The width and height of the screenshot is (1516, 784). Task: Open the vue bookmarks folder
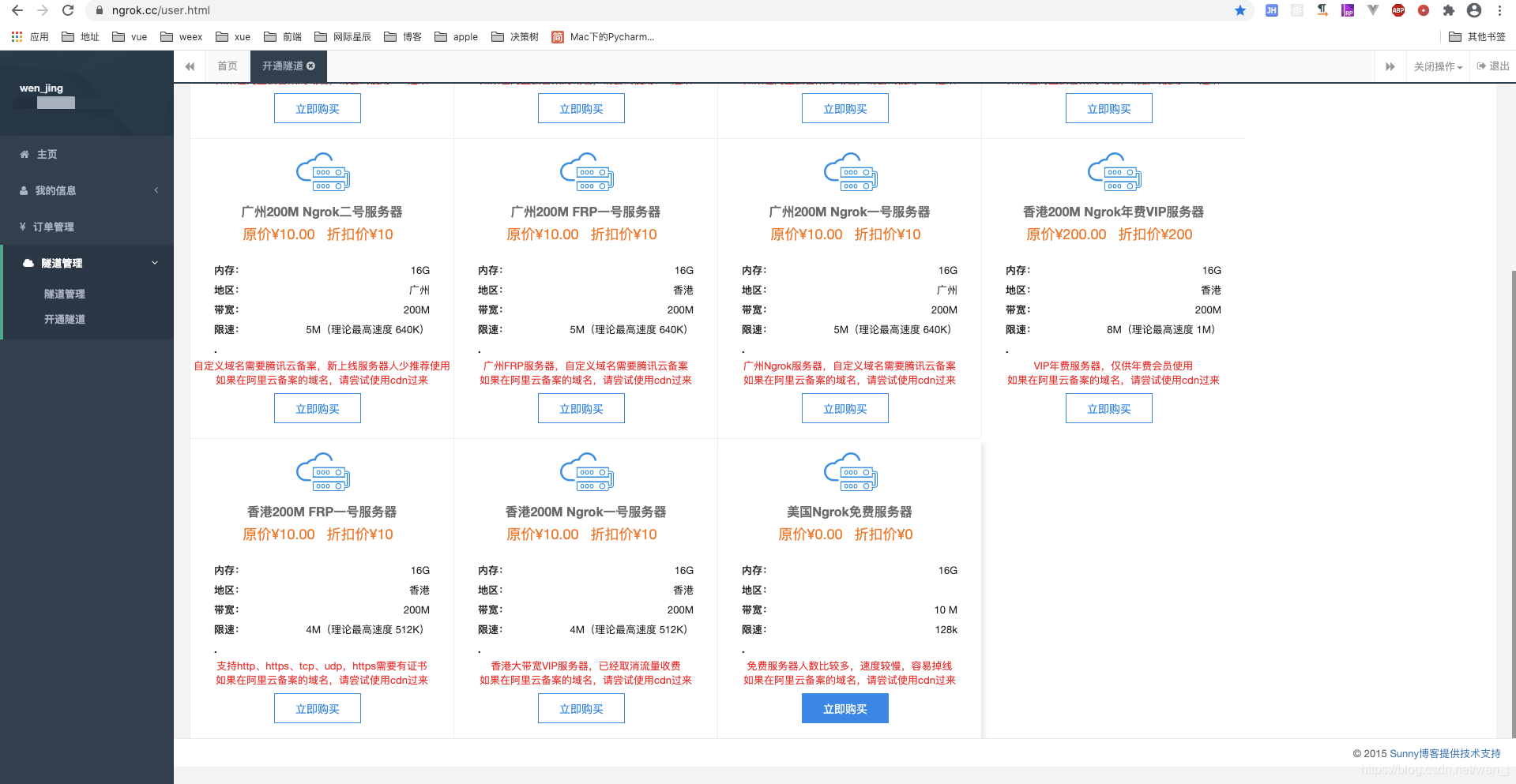coord(130,37)
